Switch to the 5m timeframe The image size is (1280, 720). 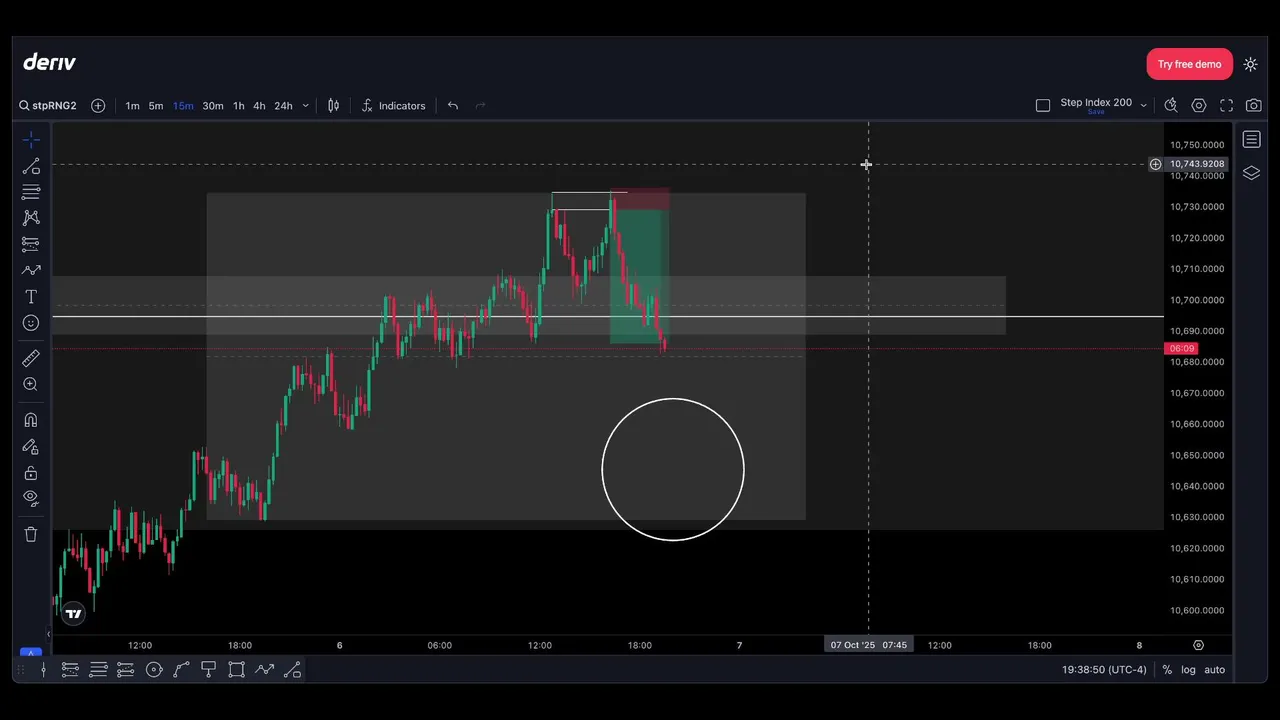(x=156, y=105)
